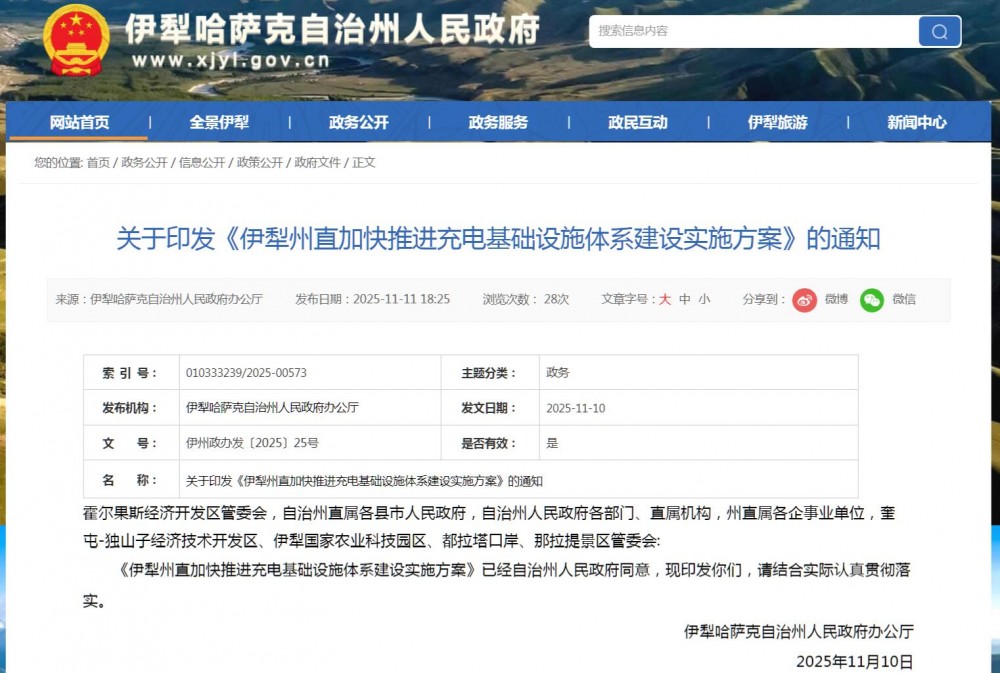
Task: Open 政民互动 navigation section
Action: coord(637,123)
